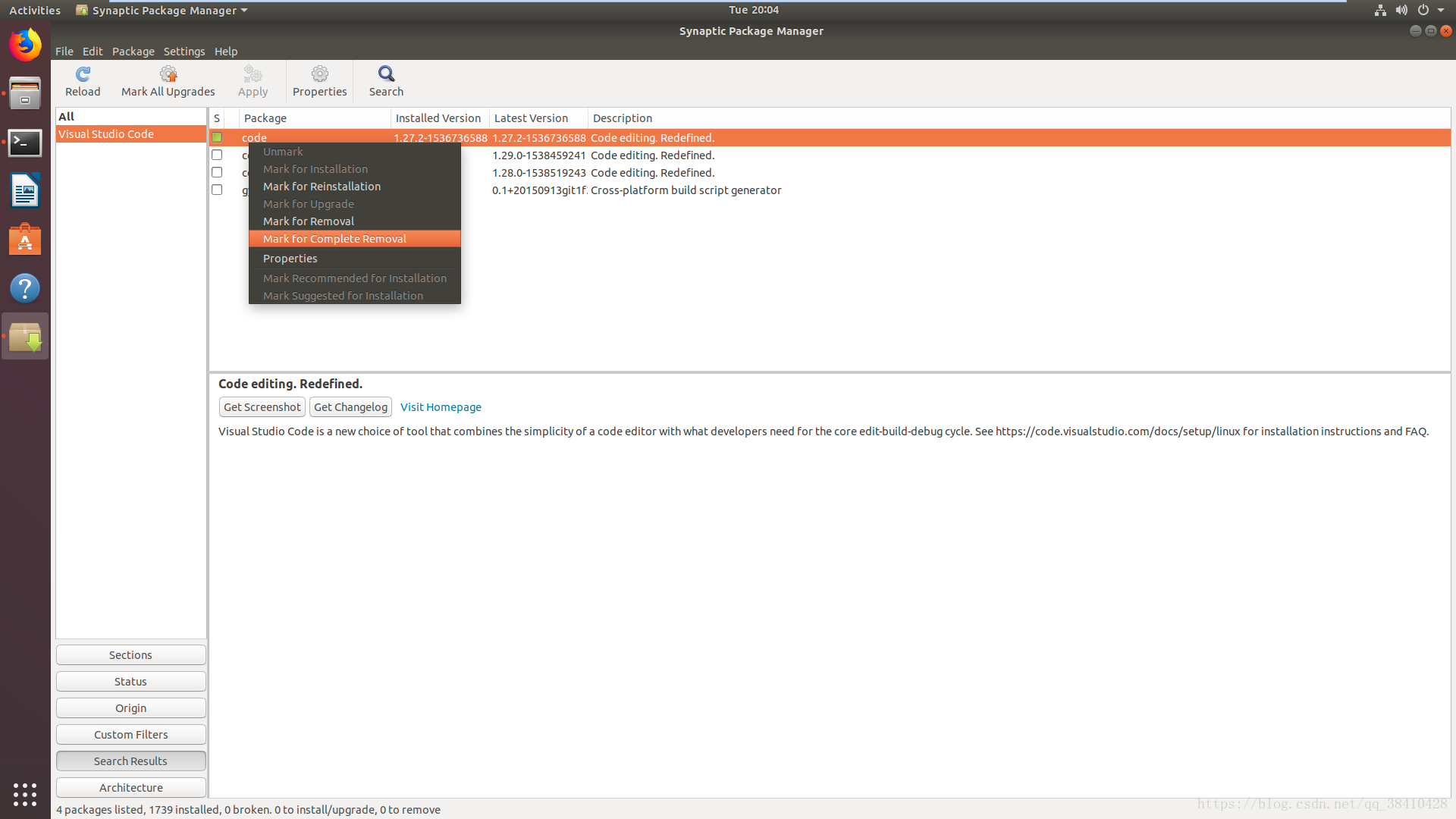Click the Search packages icon
The width and height of the screenshot is (1456, 819).
(385, 79)
